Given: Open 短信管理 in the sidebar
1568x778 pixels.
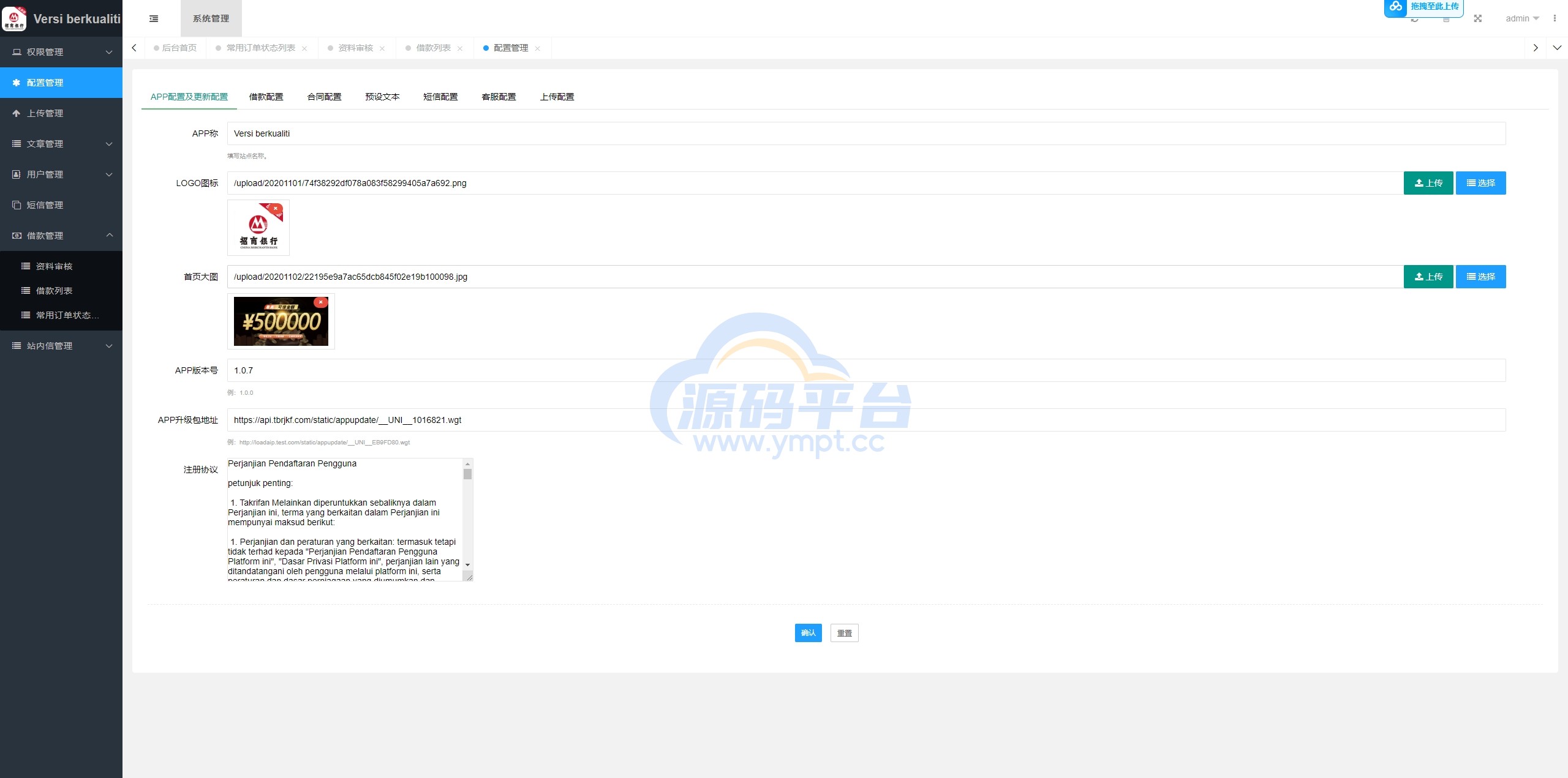Looking at the screenshot, I should pyautogui.click(x=61, y=205).
